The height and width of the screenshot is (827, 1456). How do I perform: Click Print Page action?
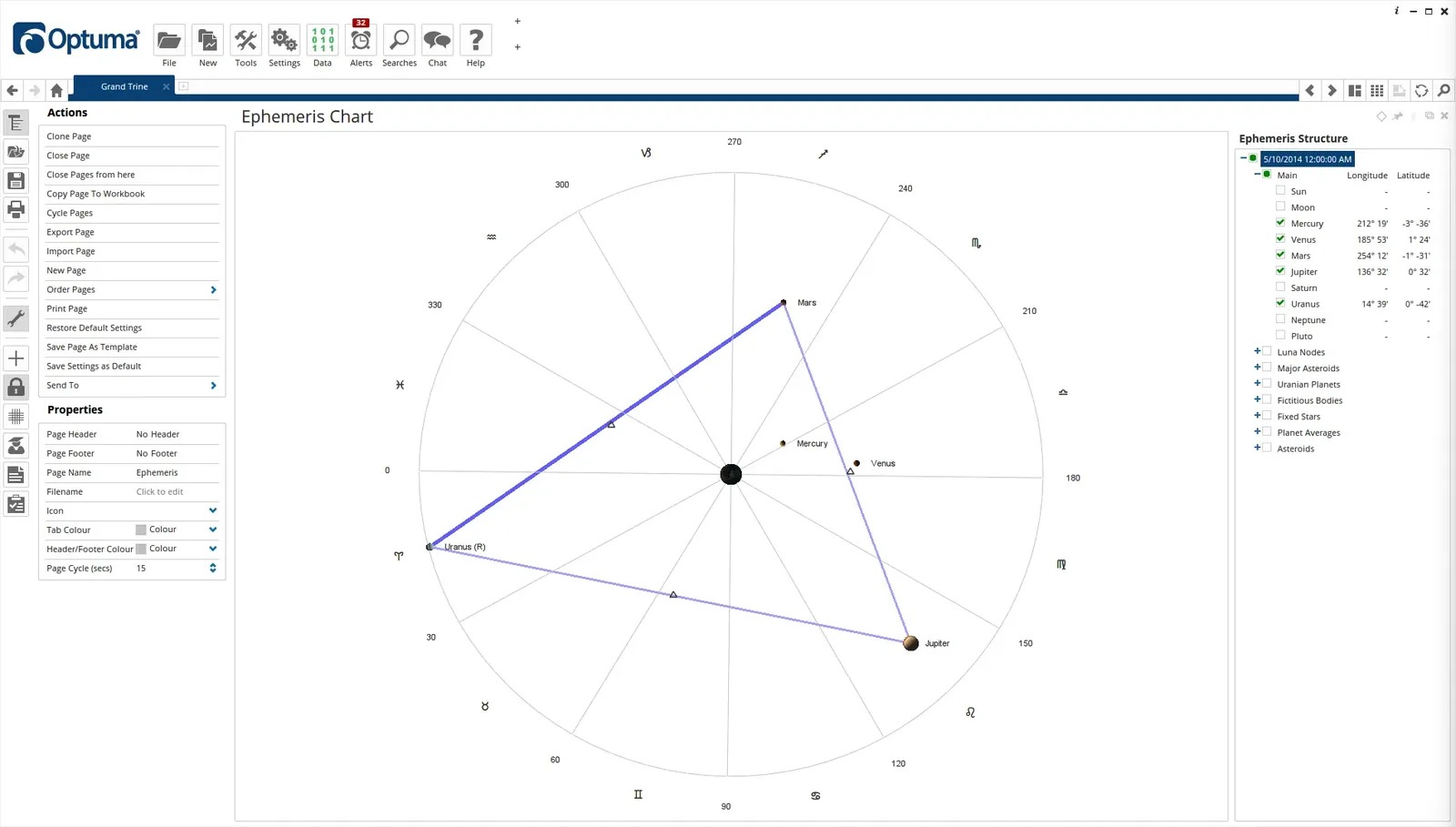[x=67, y=308]
